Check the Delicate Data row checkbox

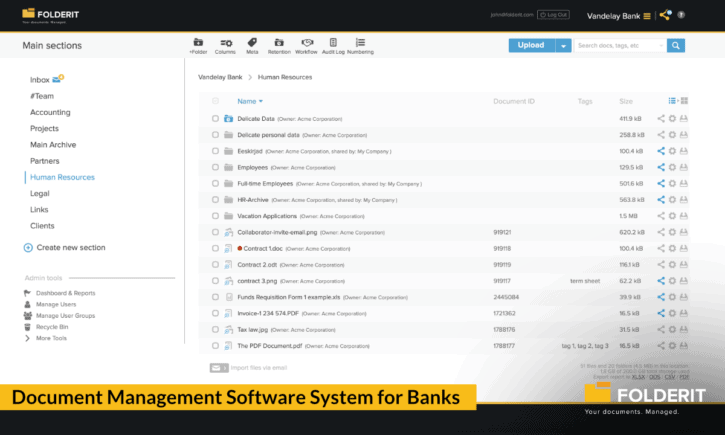click(x=215, y=119)
